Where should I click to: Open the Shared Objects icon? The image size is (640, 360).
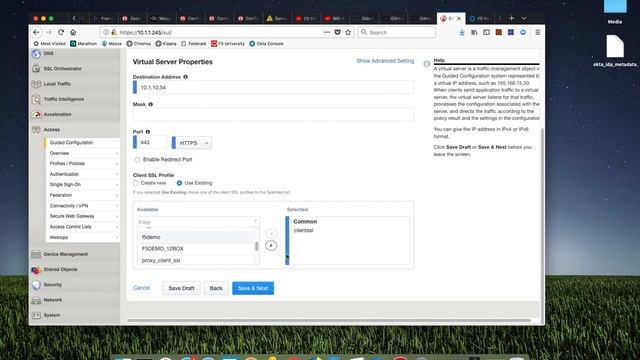click(x=36, y=269)
